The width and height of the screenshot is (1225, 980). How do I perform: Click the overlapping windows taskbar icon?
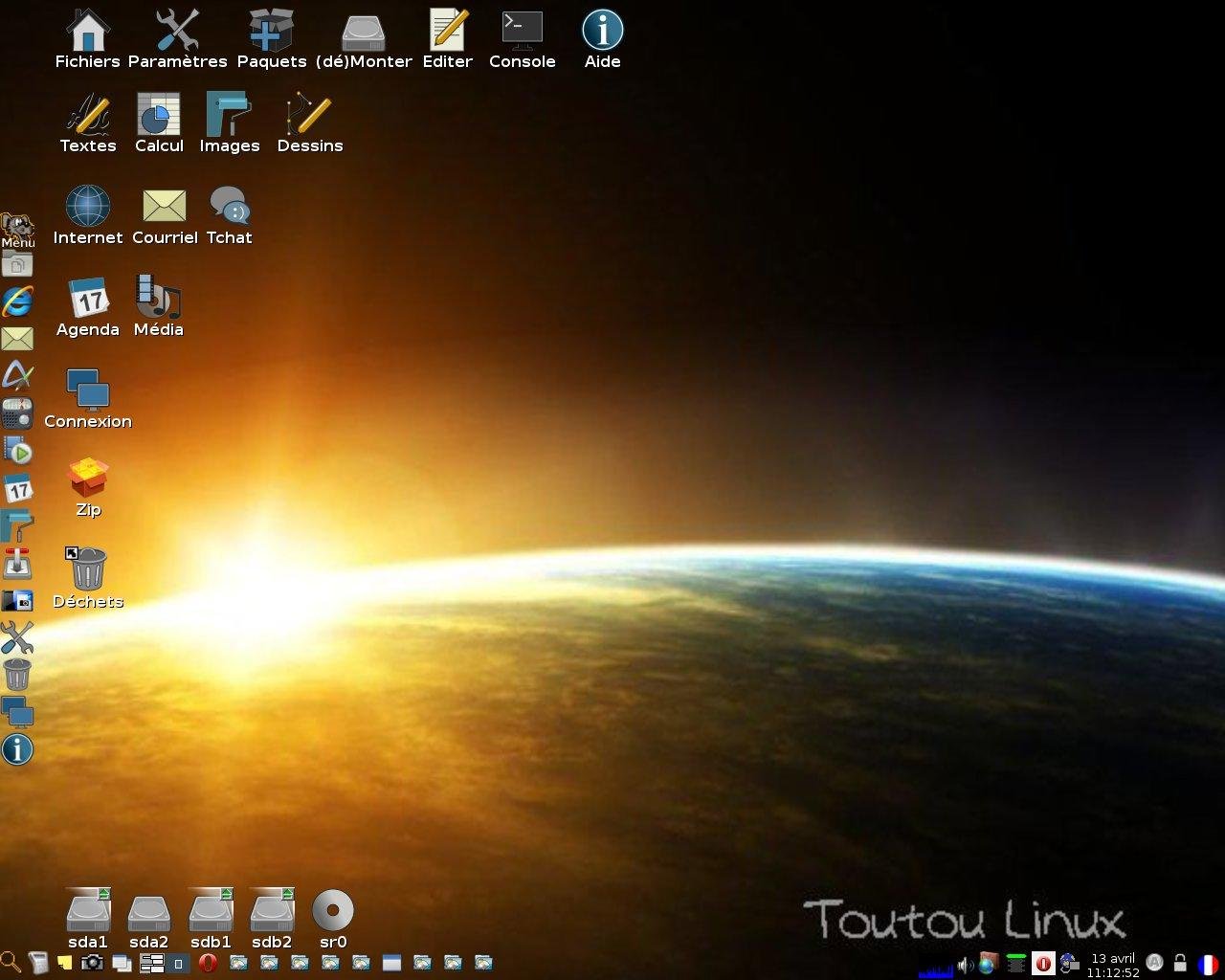click(122, 963)
